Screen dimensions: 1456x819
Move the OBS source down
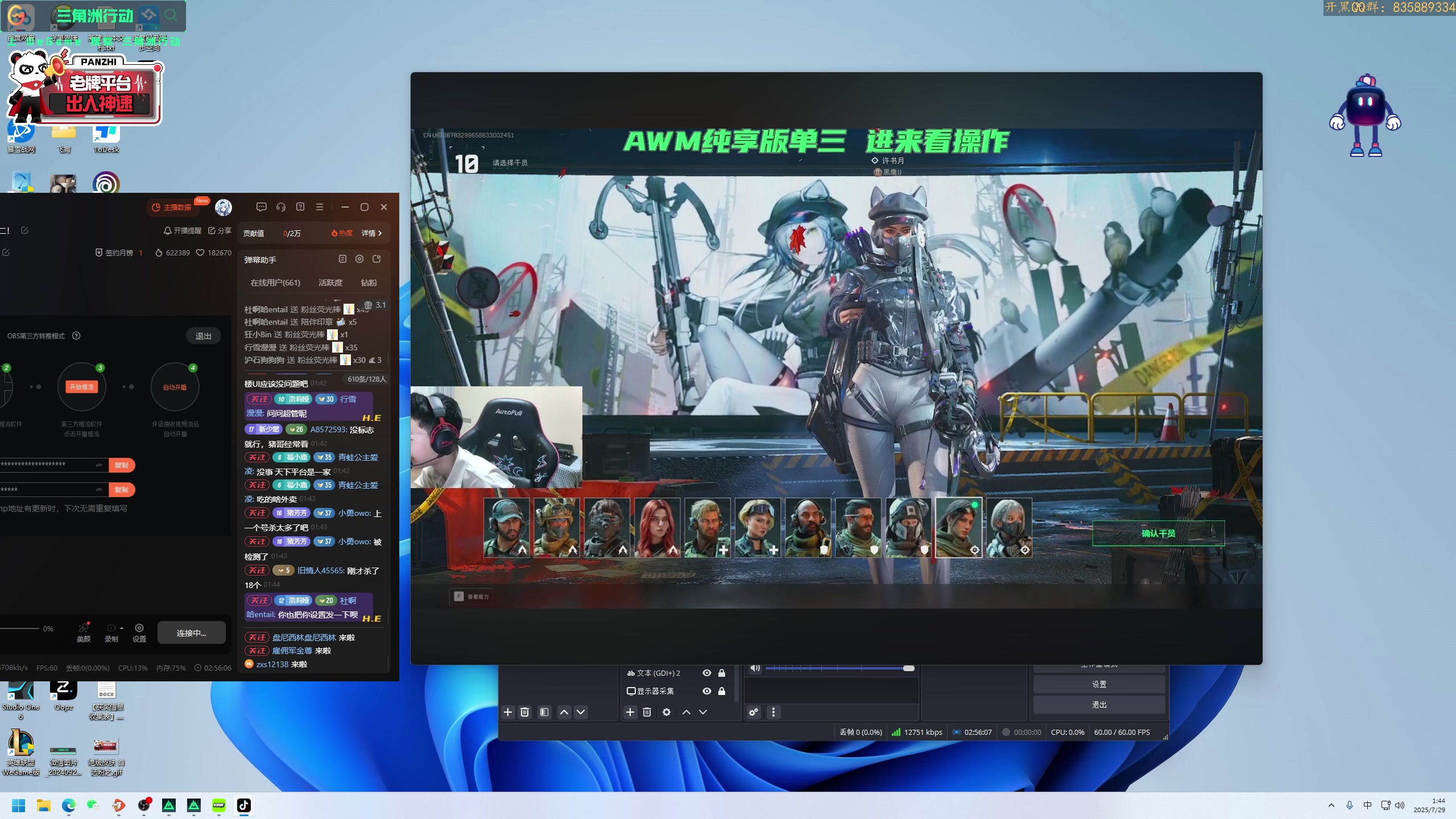pyautogui.click(x=703, y=712)
